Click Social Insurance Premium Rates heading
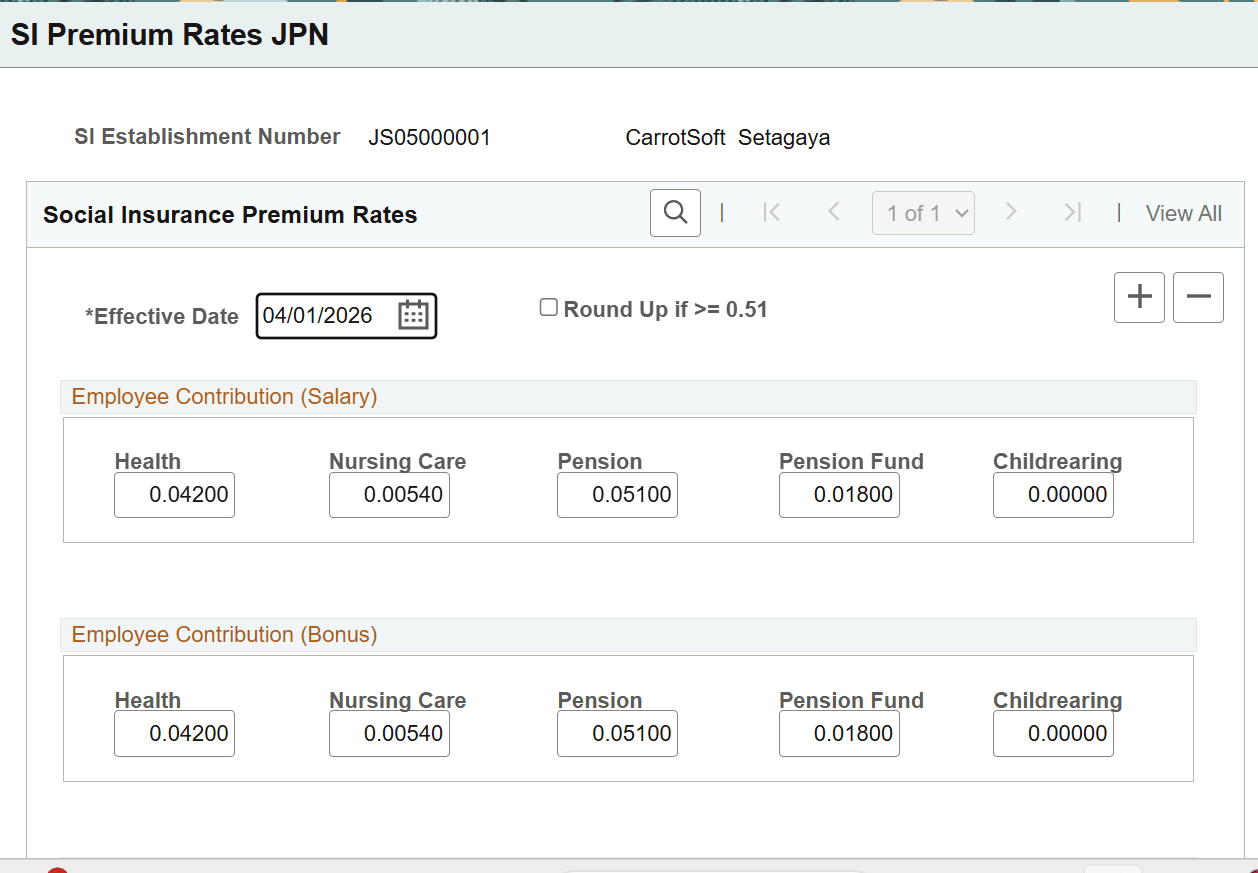1258x873 pixels. [230, 215]
